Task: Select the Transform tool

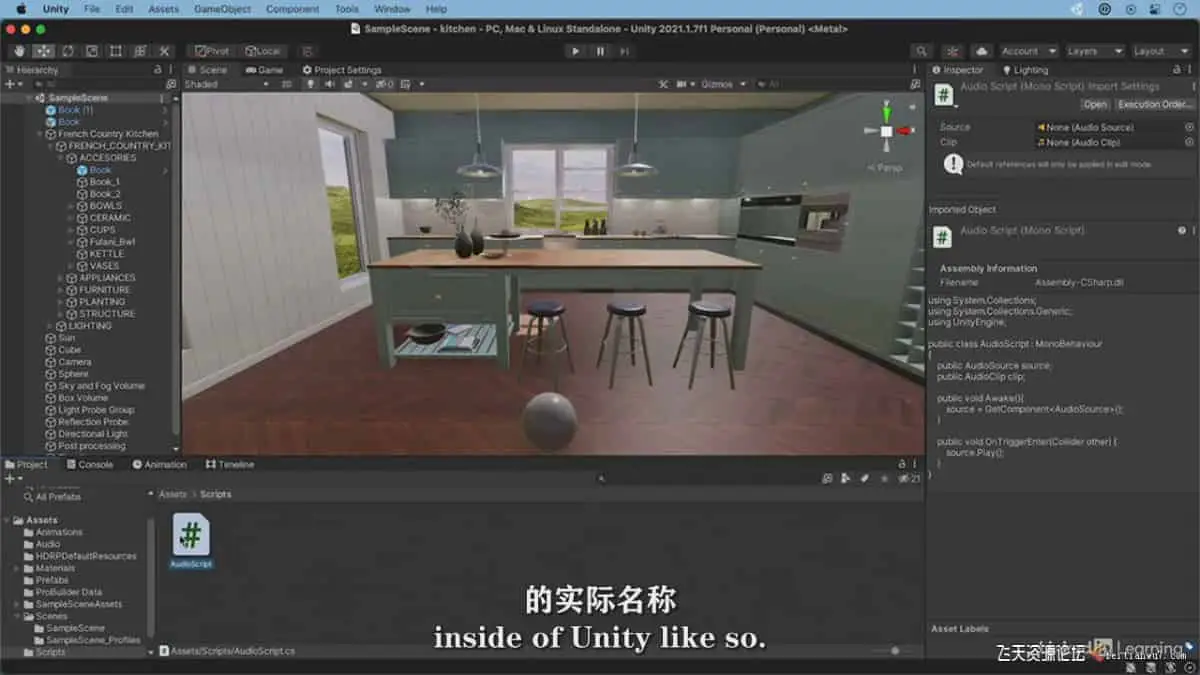Action: pos(139,51)
